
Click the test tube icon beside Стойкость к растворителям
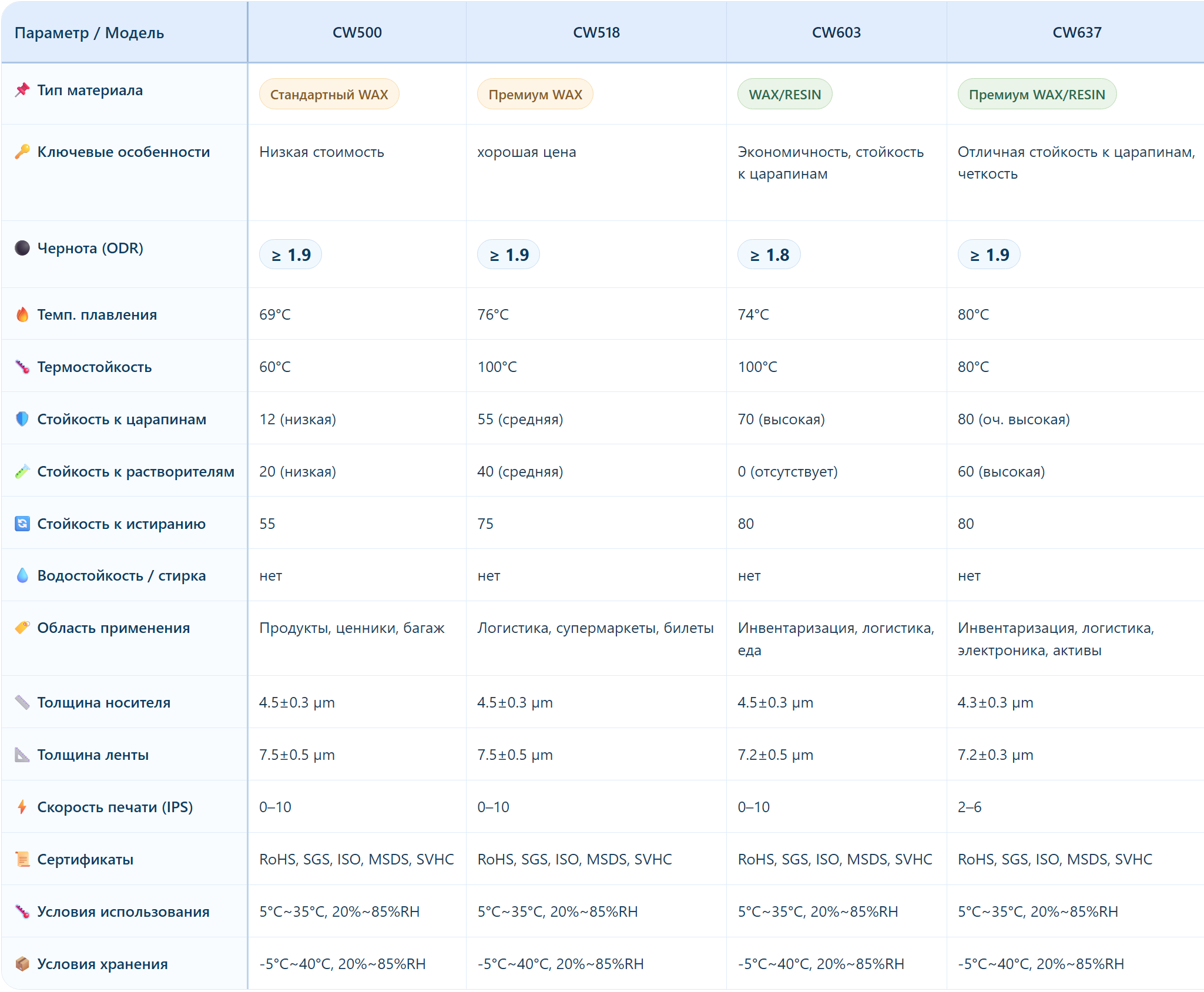click(x=22, y=471)
